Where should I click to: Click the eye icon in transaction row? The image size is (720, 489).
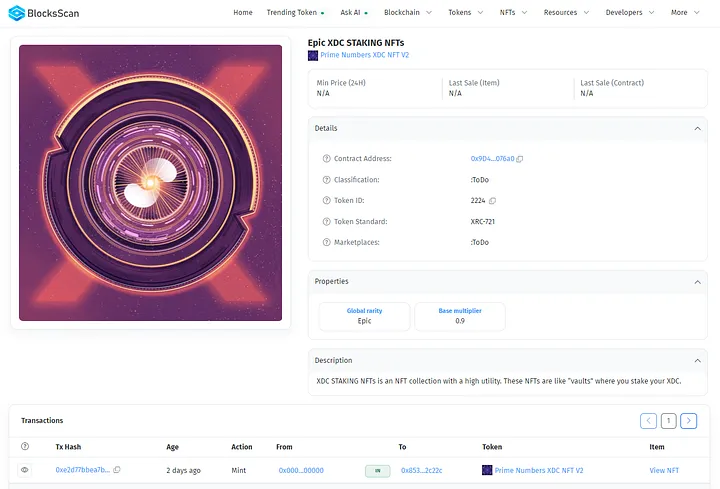[x=25, y=470]
